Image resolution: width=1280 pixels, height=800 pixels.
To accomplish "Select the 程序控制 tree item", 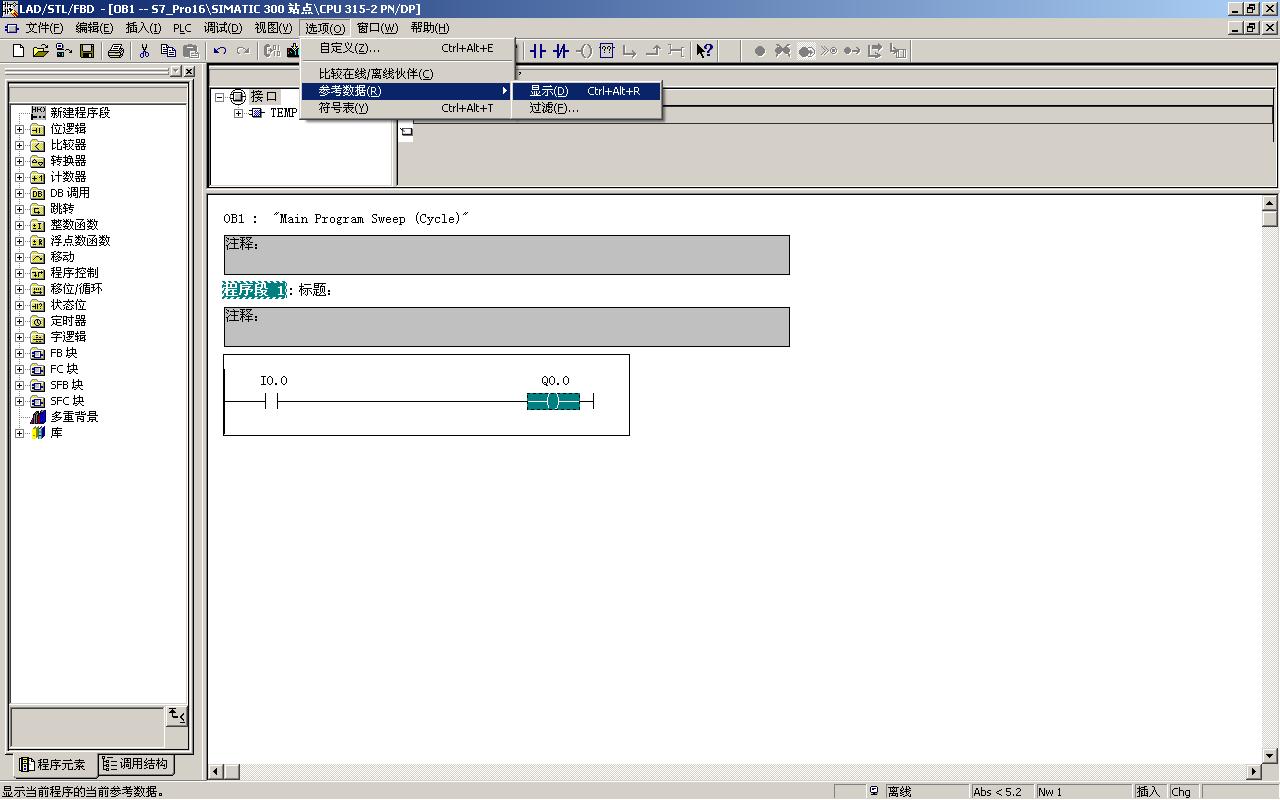I will click(x=74, y=273).
